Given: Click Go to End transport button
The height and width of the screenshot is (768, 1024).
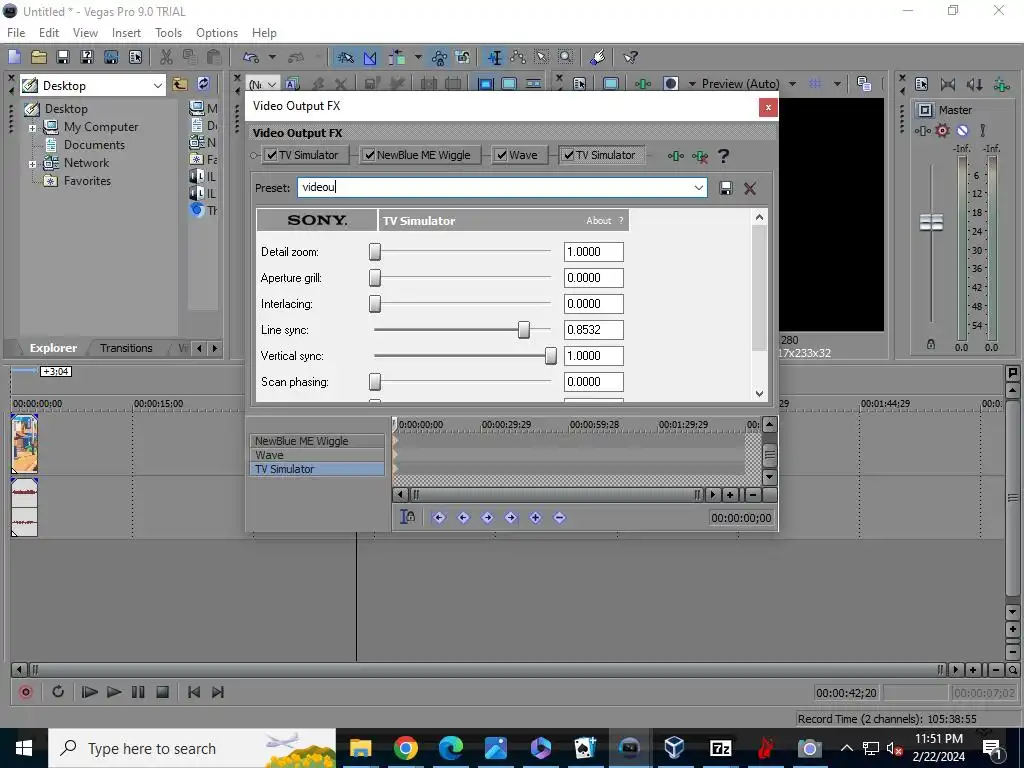Looking at the screenshot, I should pyautogui.click(x=218, y=692).
